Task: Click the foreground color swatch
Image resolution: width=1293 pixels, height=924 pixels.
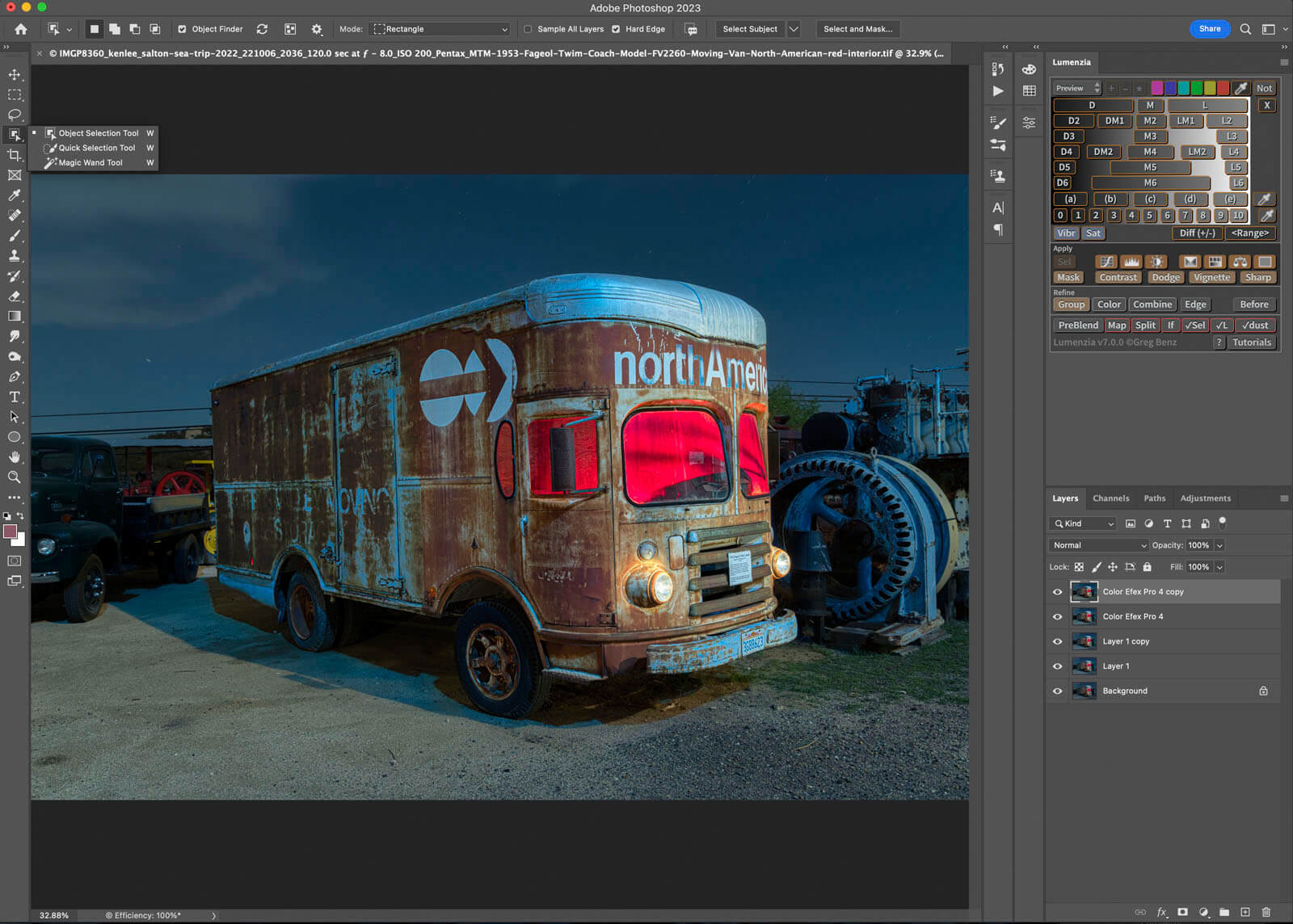Action: [x=10, y=531]
